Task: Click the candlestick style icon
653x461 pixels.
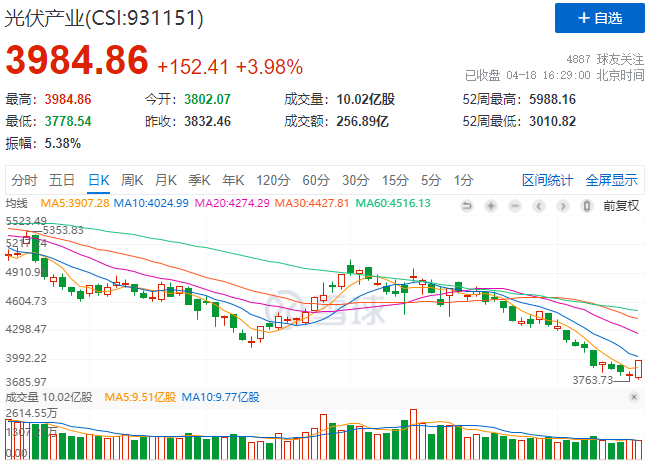Action: coord(584,205)
